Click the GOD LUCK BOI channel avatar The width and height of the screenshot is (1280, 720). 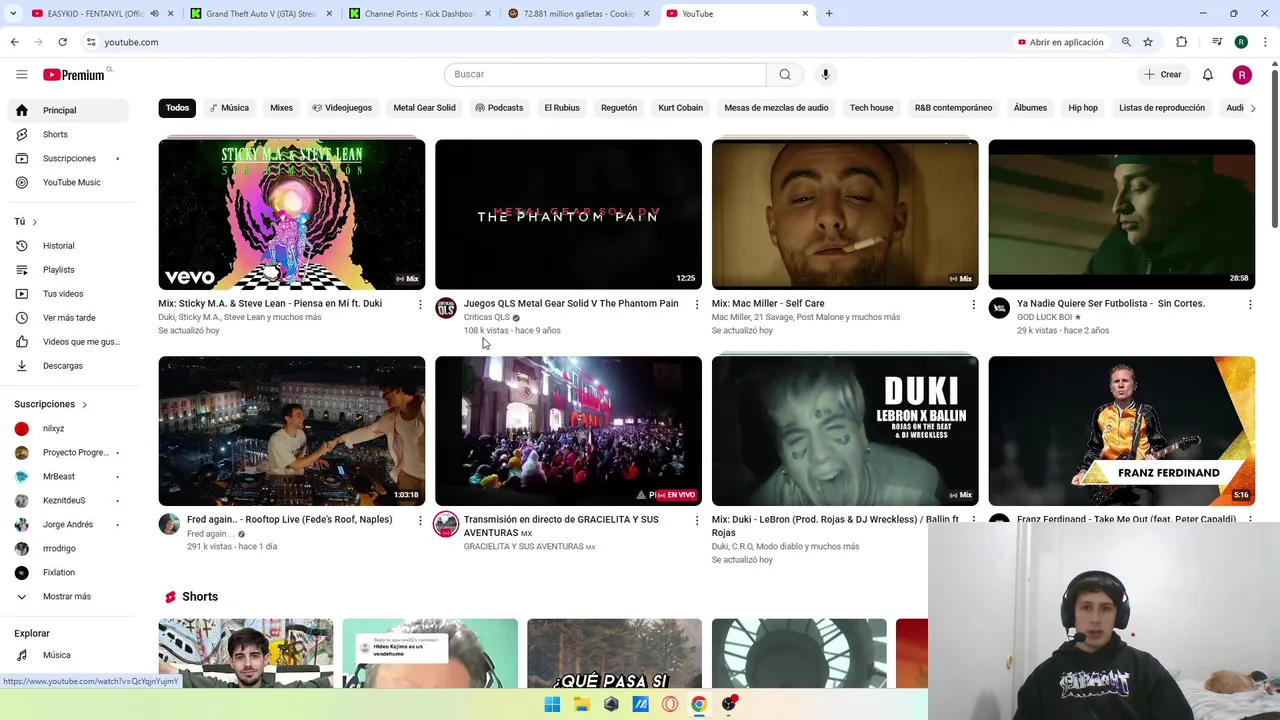tap(999, 308)
